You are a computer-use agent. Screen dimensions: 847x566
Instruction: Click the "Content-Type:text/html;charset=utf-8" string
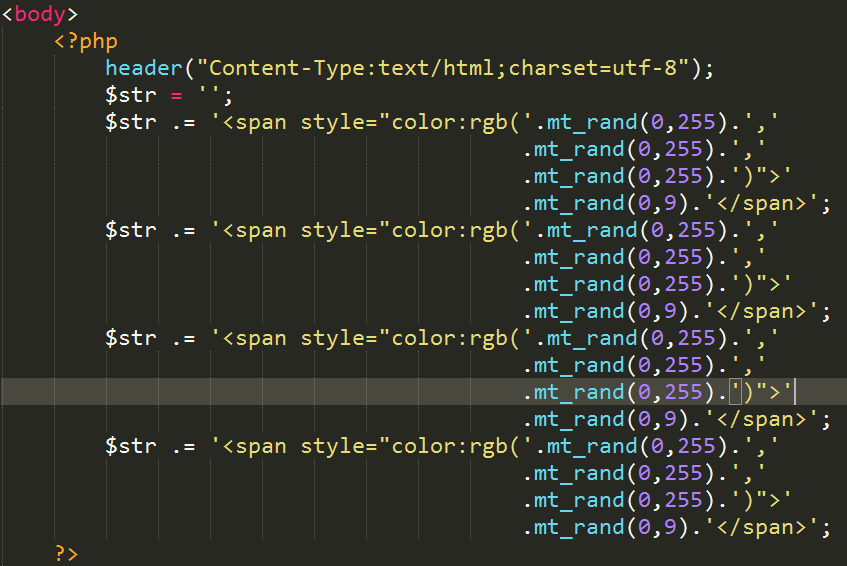click(x=443, y=68)
